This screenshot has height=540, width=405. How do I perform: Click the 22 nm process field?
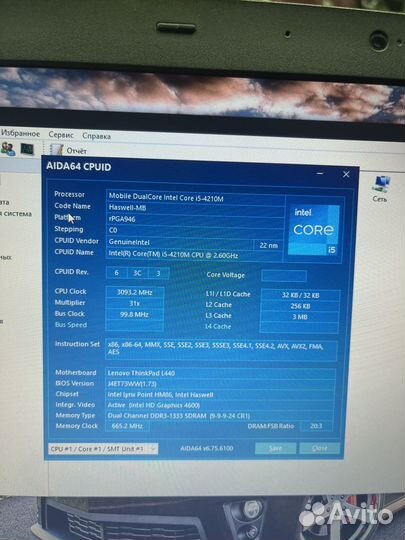point(269,245)
